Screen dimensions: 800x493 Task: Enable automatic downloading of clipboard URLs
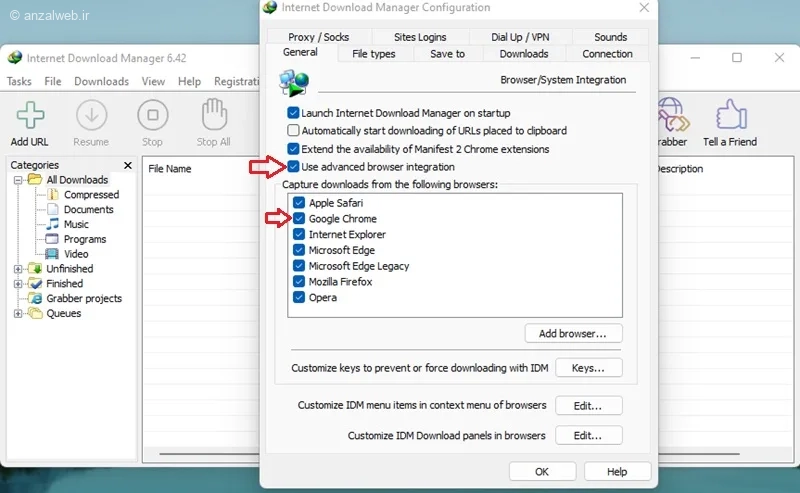(x=293, y=131)
